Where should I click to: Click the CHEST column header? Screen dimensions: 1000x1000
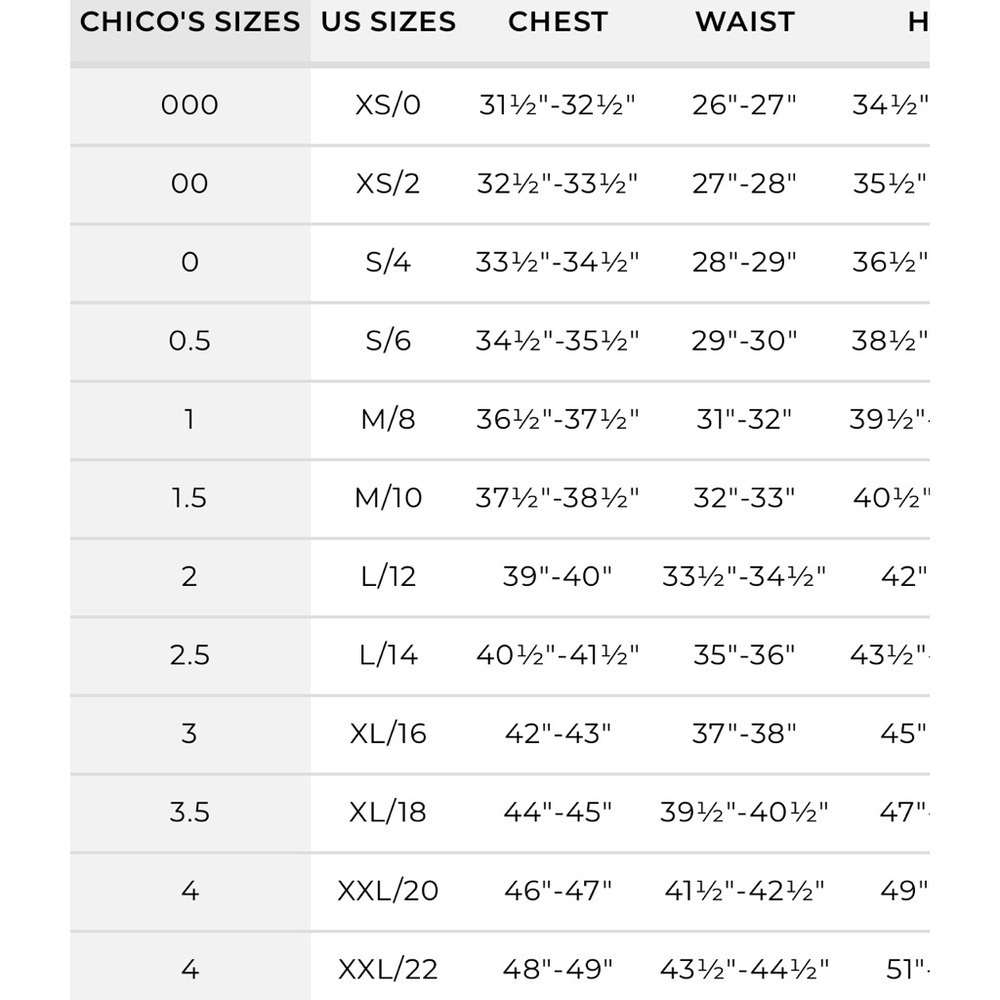pyautogui.click(x=557, y=22)
